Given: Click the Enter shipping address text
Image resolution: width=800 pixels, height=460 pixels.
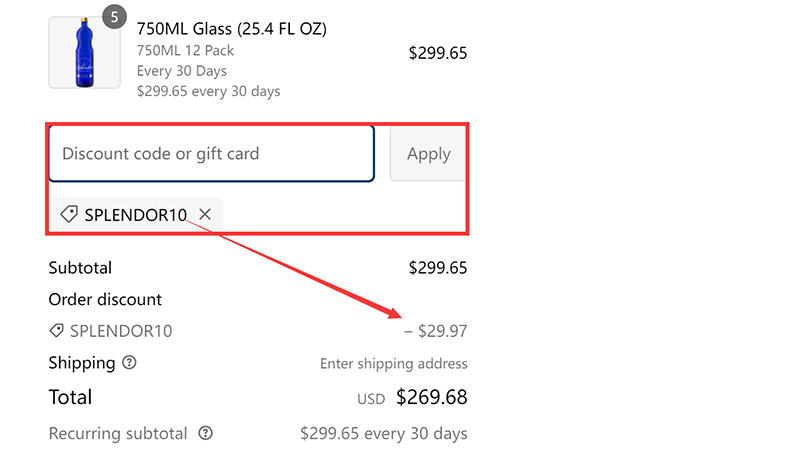Looking at the screenshot, I should coord(393,364).
